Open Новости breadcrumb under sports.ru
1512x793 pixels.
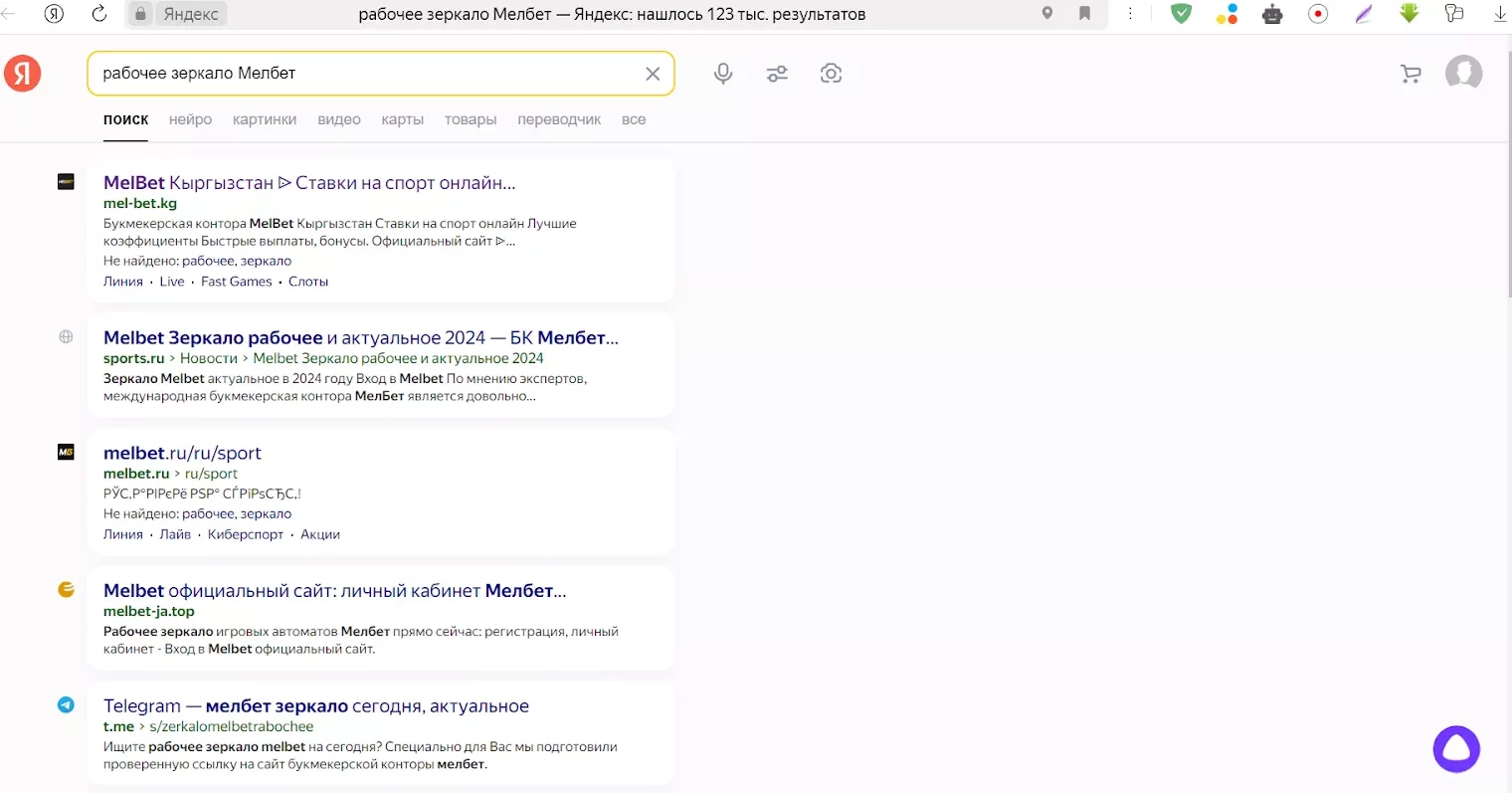click(x=209, y=358)
